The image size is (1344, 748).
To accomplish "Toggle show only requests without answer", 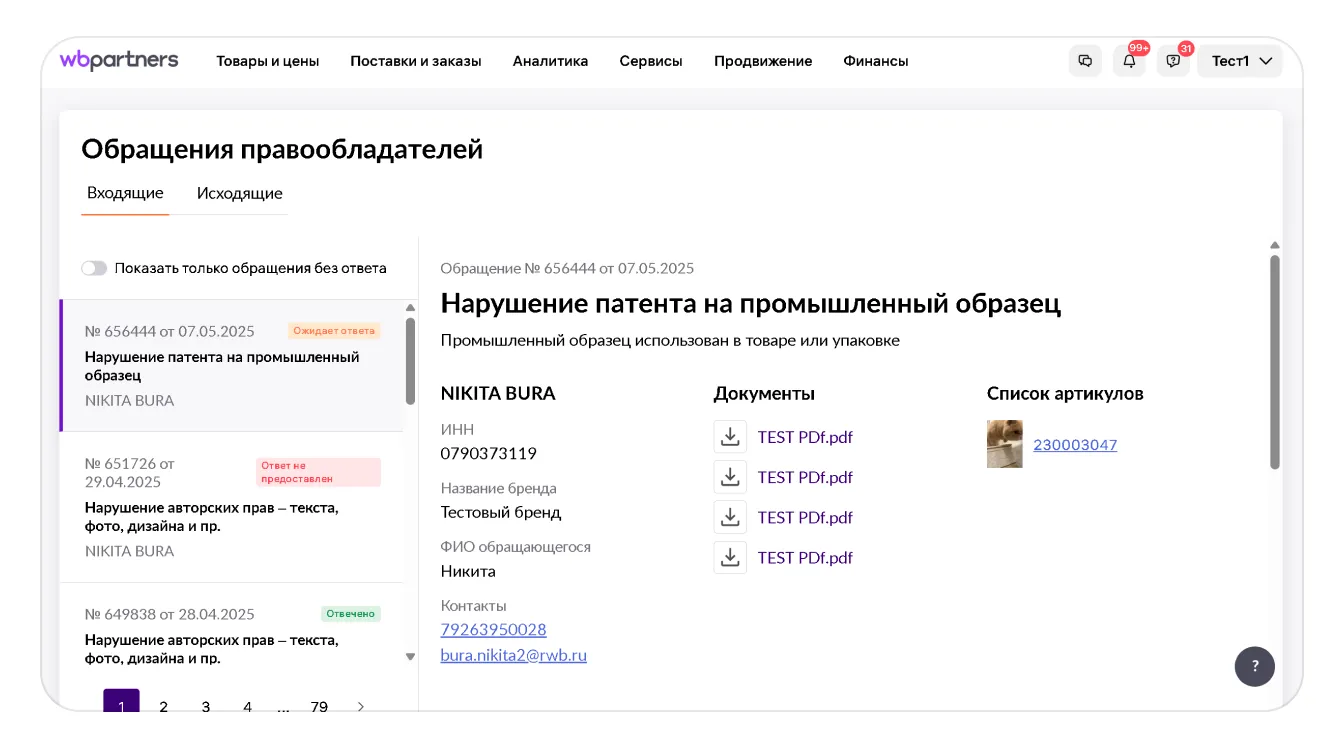I will [x=94, y=268].
